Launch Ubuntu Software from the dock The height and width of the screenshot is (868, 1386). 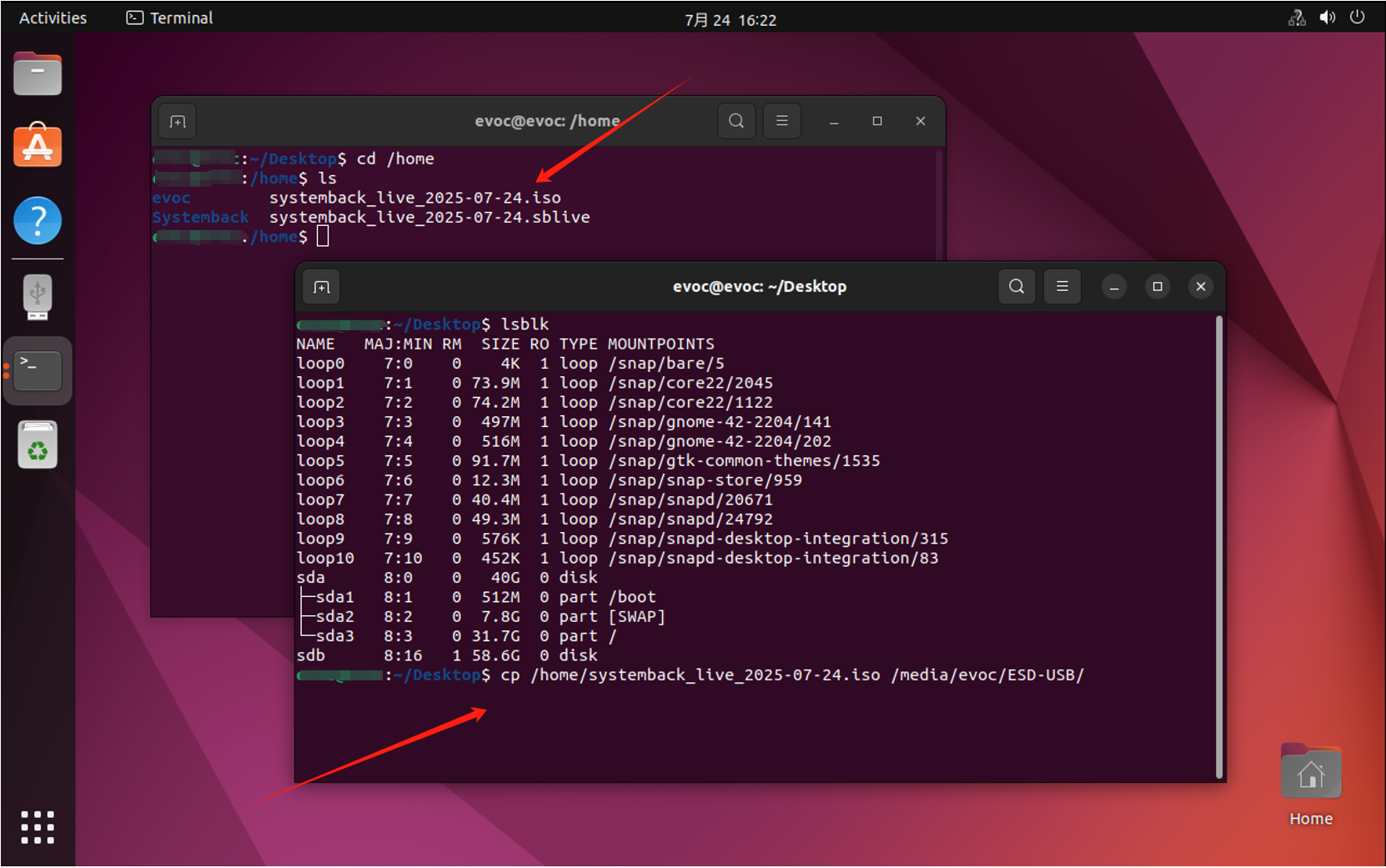(38, 146)
